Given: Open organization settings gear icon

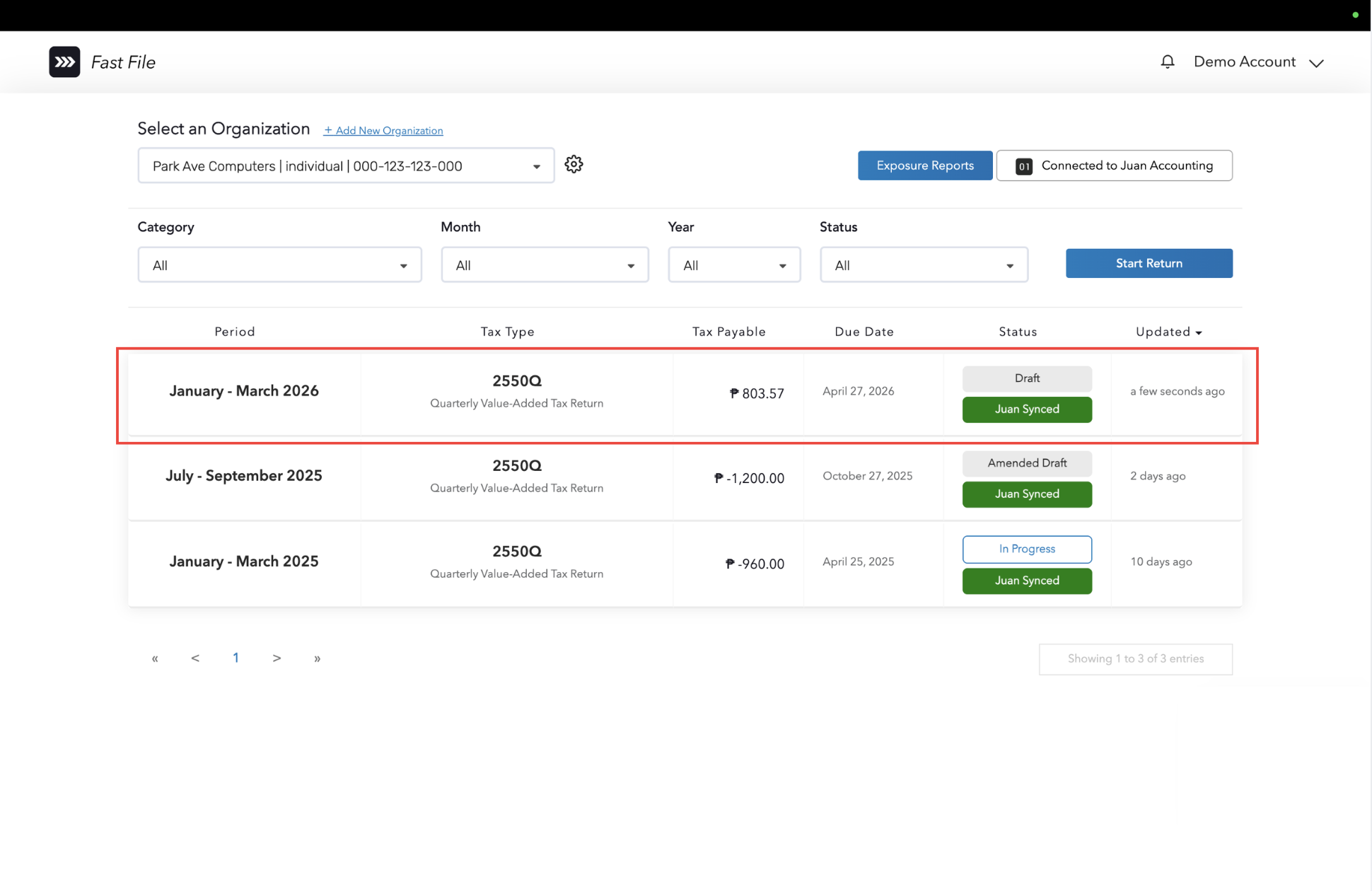Looking at the screenshot, I should click(x=574, y=165).
